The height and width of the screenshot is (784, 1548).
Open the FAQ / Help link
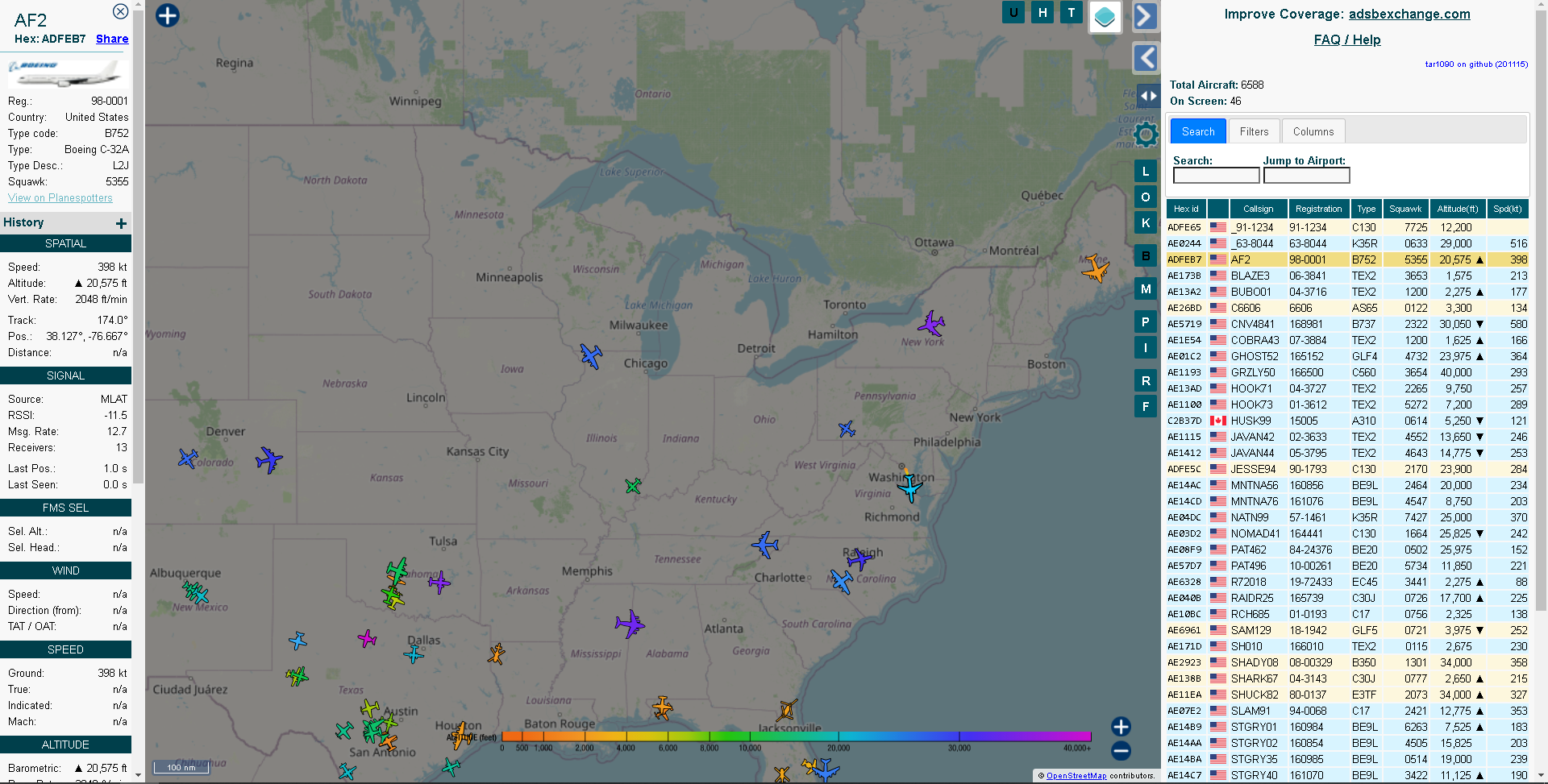[x=1347, y=39]
